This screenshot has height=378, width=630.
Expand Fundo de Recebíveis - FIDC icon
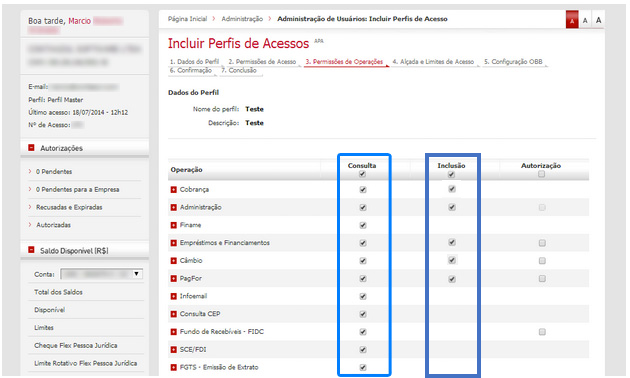click(174, 332)
